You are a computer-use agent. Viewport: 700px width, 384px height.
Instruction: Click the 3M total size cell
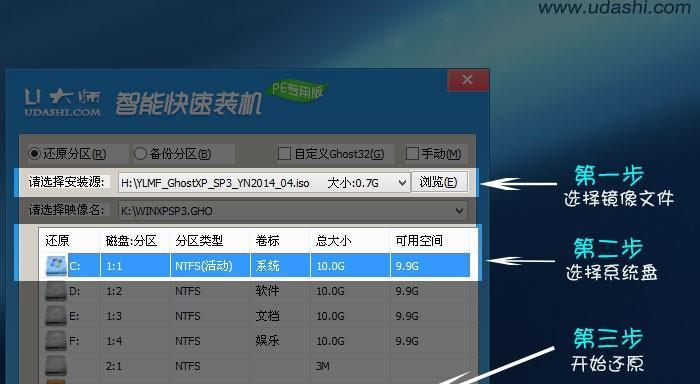(x=323, y=366)
